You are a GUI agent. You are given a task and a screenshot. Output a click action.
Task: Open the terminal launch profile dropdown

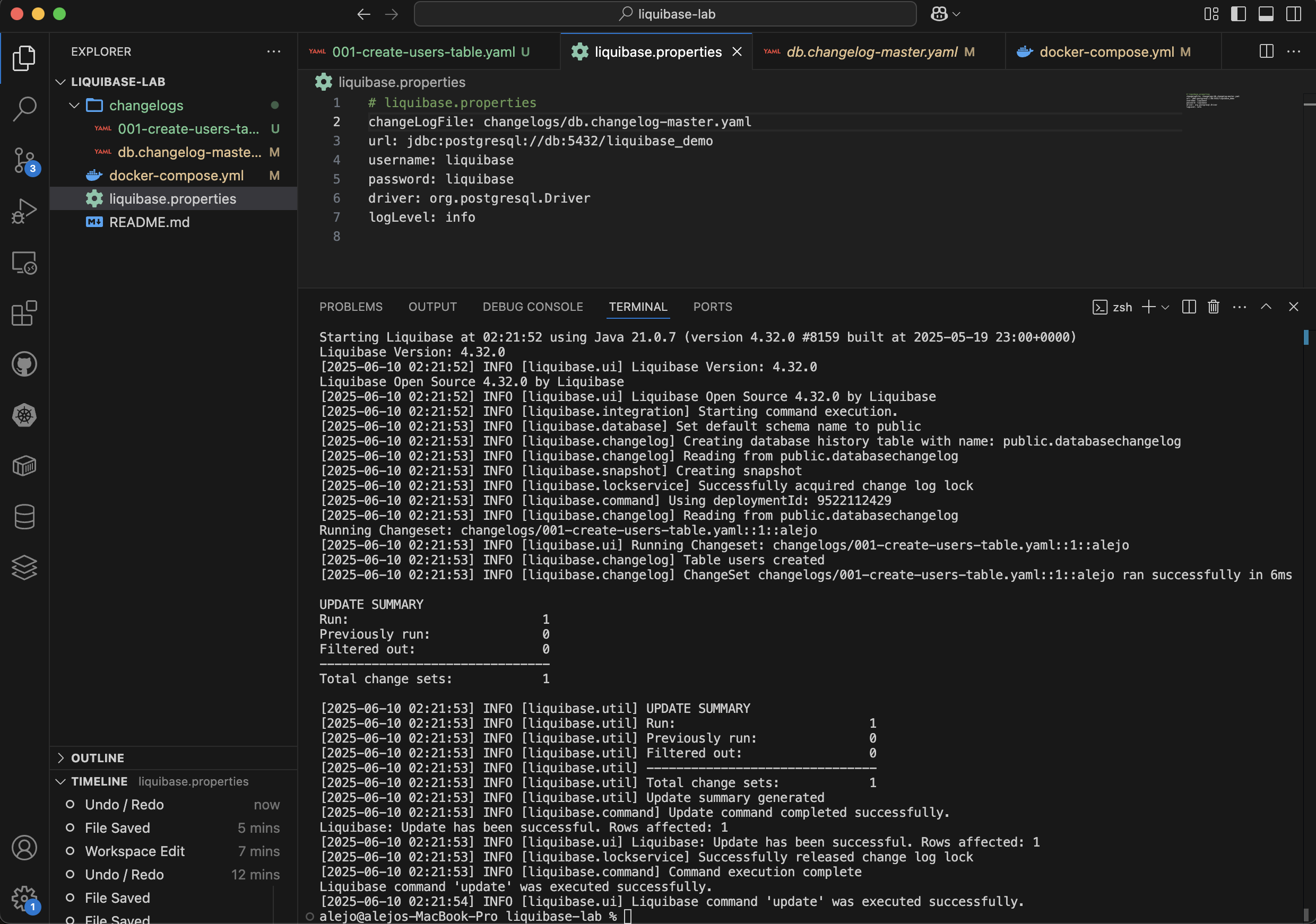tap(1165, 308)
